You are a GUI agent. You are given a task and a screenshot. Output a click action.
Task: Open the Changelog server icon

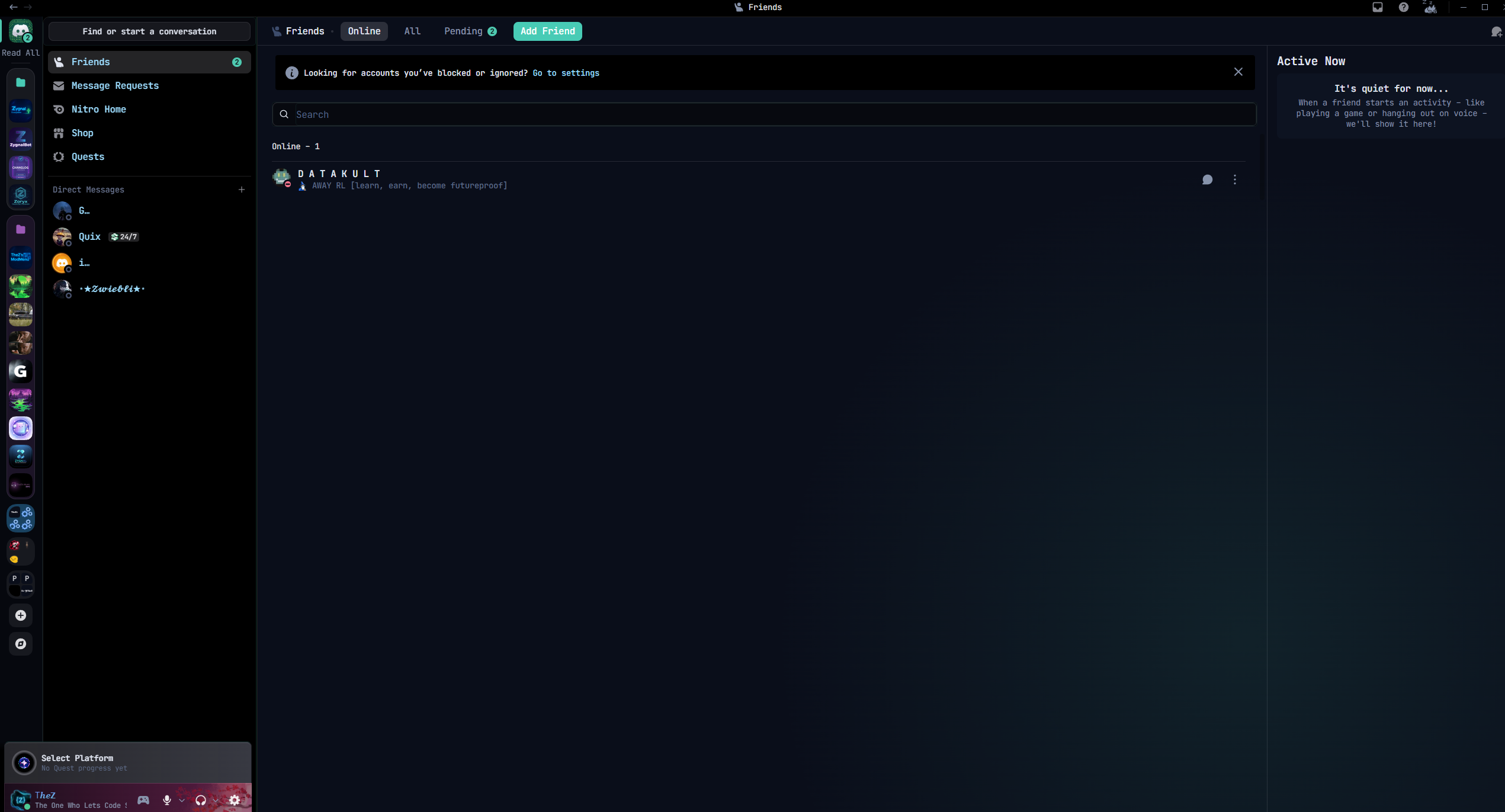tap(21, 167)
